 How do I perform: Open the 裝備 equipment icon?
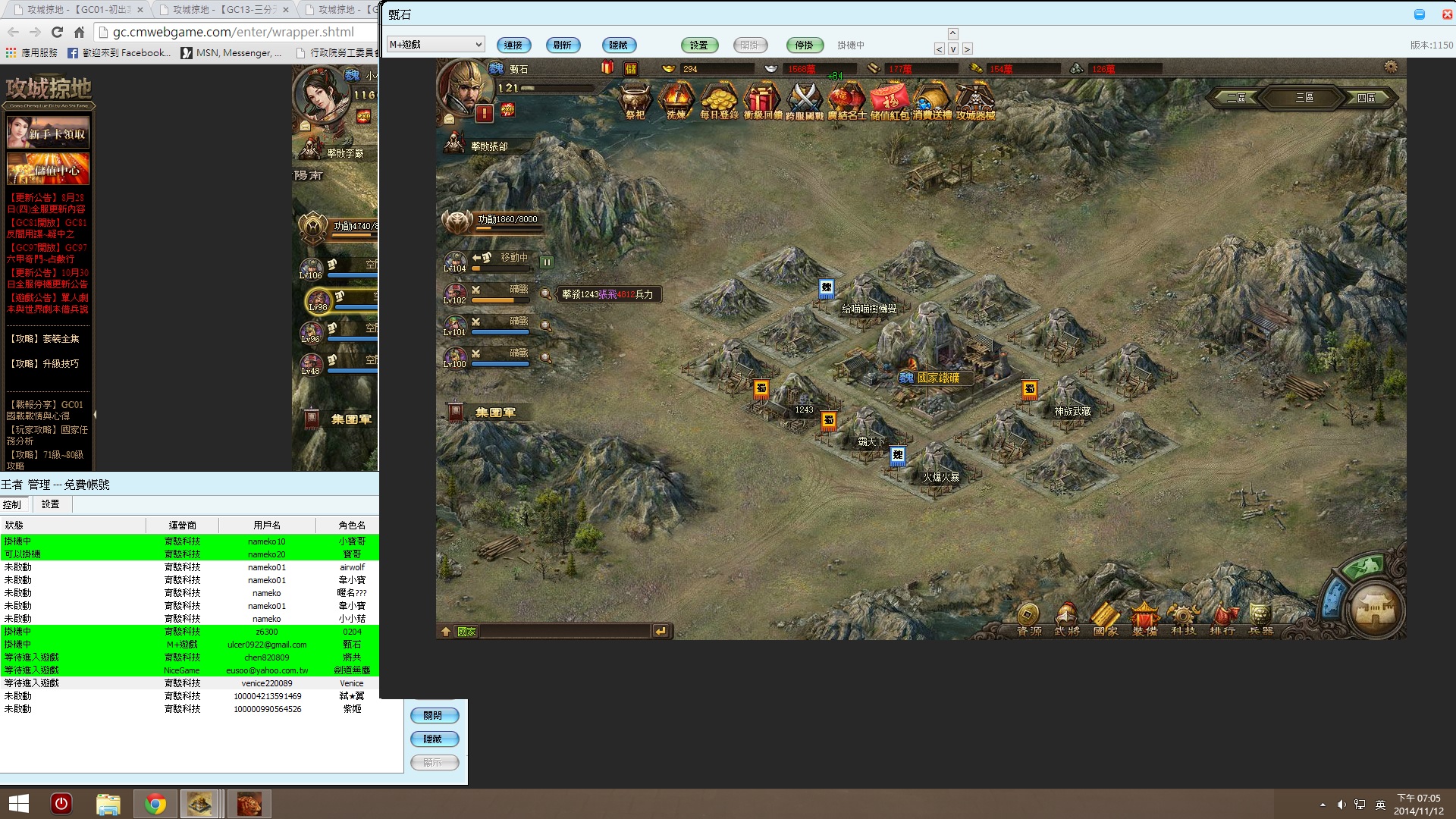[1145, 619]
